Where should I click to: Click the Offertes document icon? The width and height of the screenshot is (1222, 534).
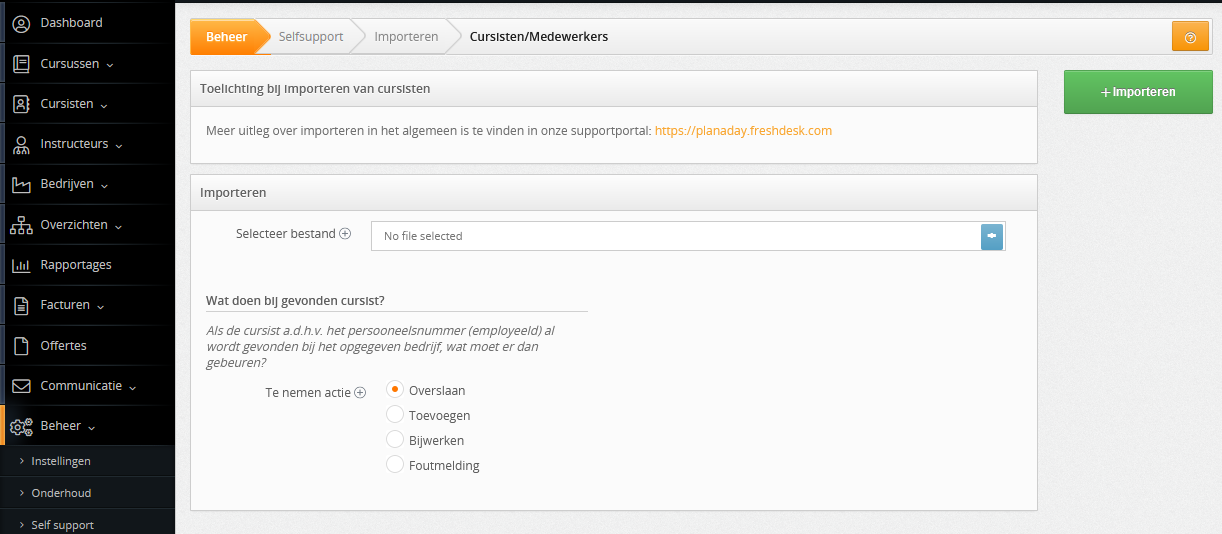(21, 346)
